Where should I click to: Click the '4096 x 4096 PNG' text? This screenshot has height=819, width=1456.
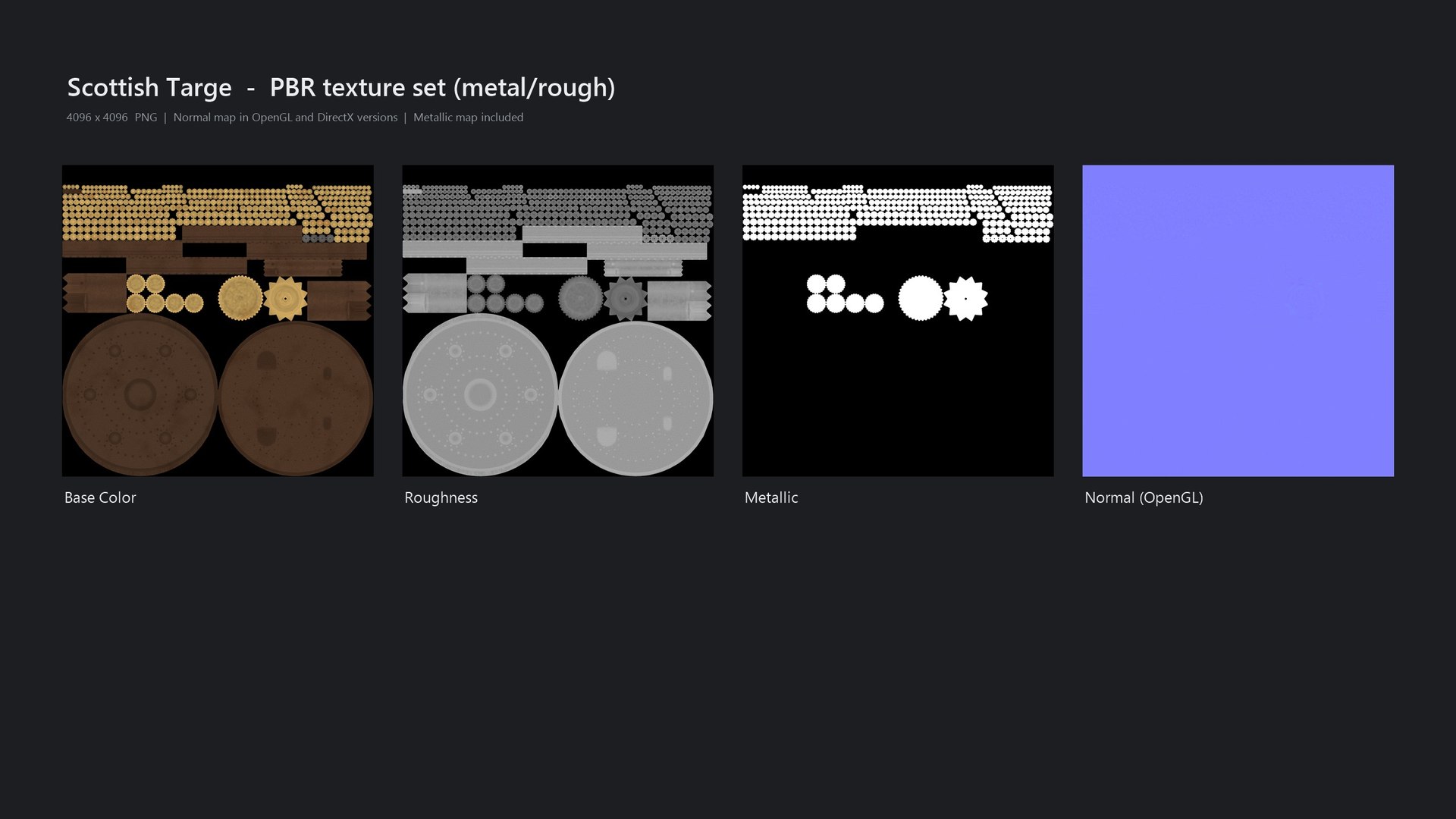pos(111,118)
